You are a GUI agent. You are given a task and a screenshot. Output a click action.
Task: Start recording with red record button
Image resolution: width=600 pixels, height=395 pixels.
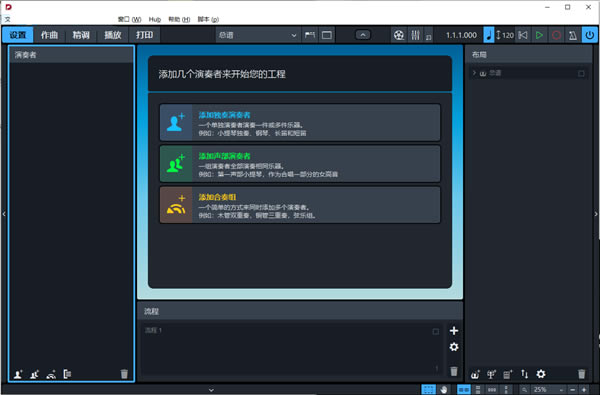tap(556, 35)
